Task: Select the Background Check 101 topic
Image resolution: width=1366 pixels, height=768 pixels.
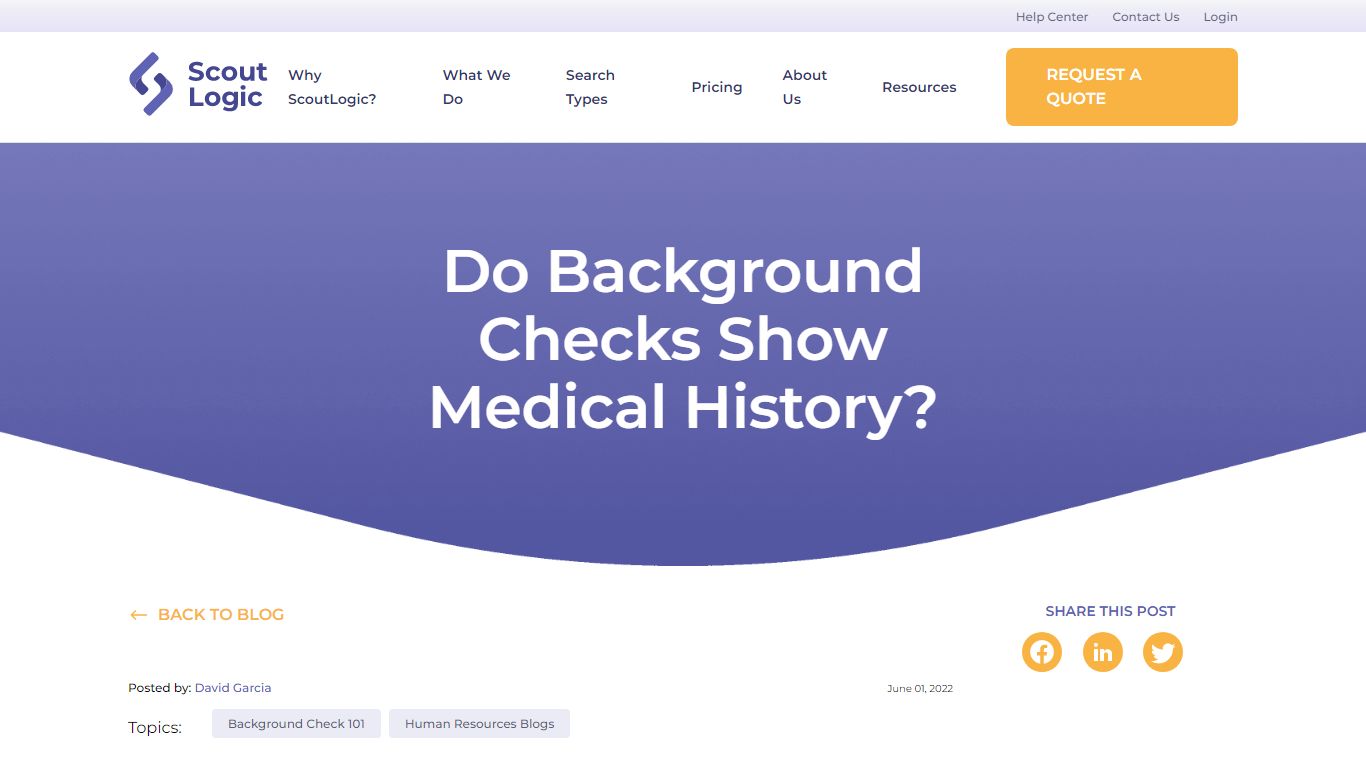Action: 296,724
